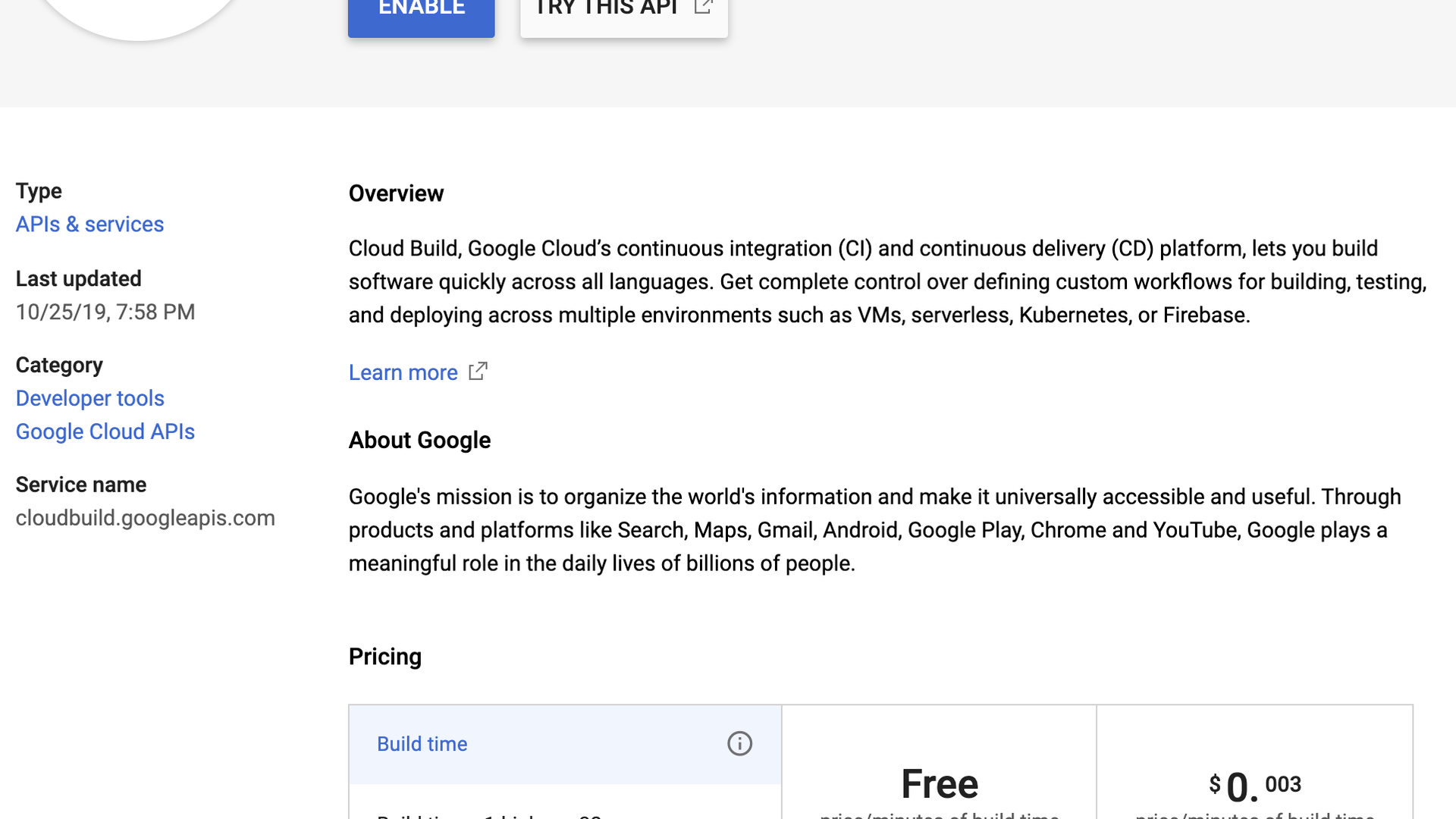This screenshot has width=1456, height=819.
Task: Click the Overview section heading
Action: [x=396, y=193]
